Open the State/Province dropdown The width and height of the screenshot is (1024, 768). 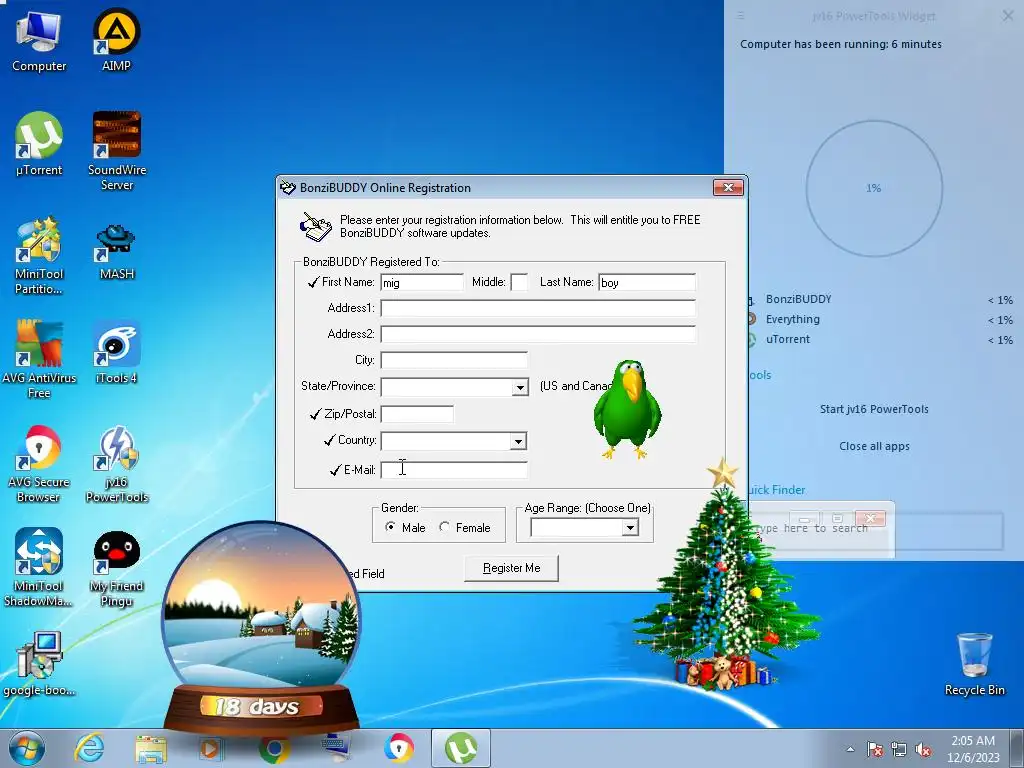pyautogui.click(x=520, y=387)
